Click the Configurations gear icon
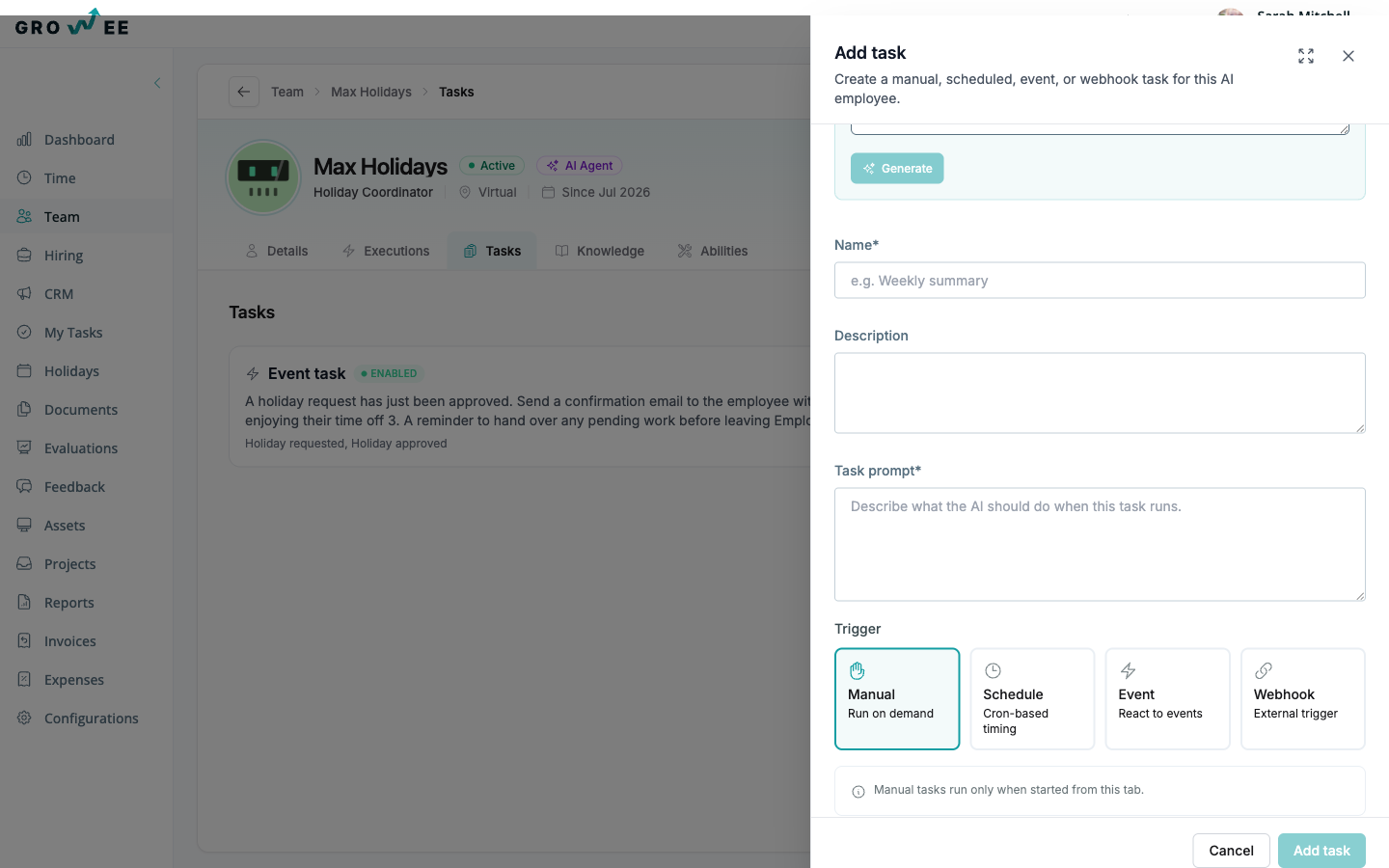The height and width of the screenshot is (868, 1389). (24, 719)
